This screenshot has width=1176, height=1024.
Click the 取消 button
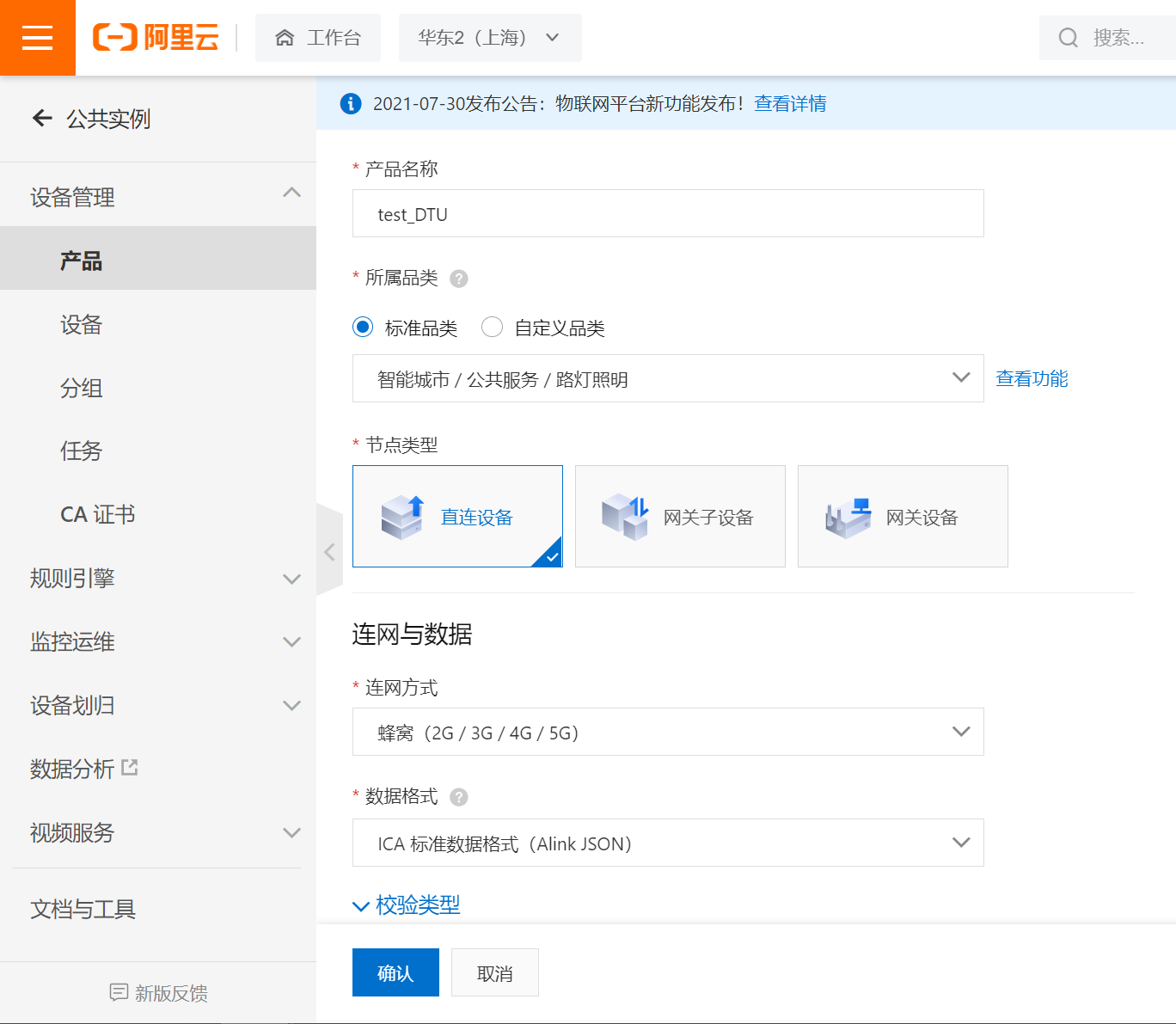495,972
